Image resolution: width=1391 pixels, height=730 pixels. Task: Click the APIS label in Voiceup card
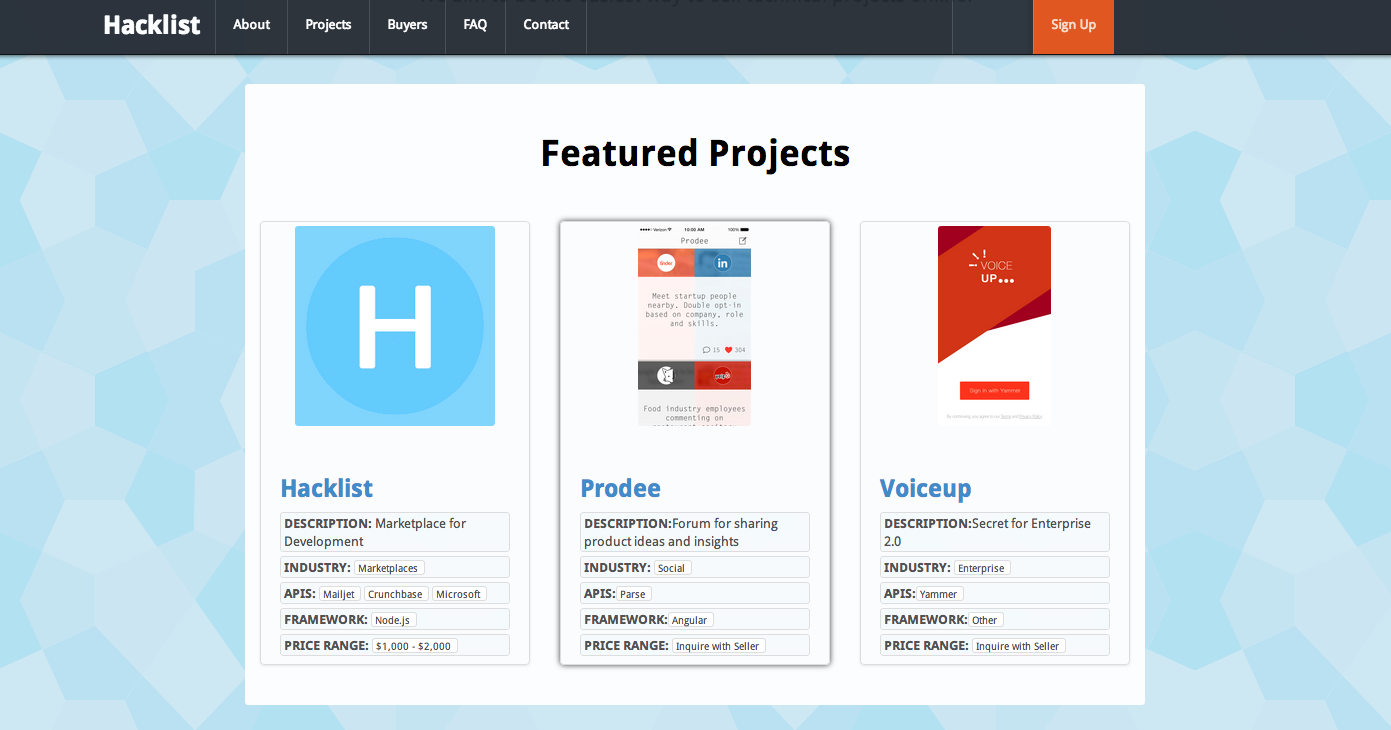pos(900,594)
